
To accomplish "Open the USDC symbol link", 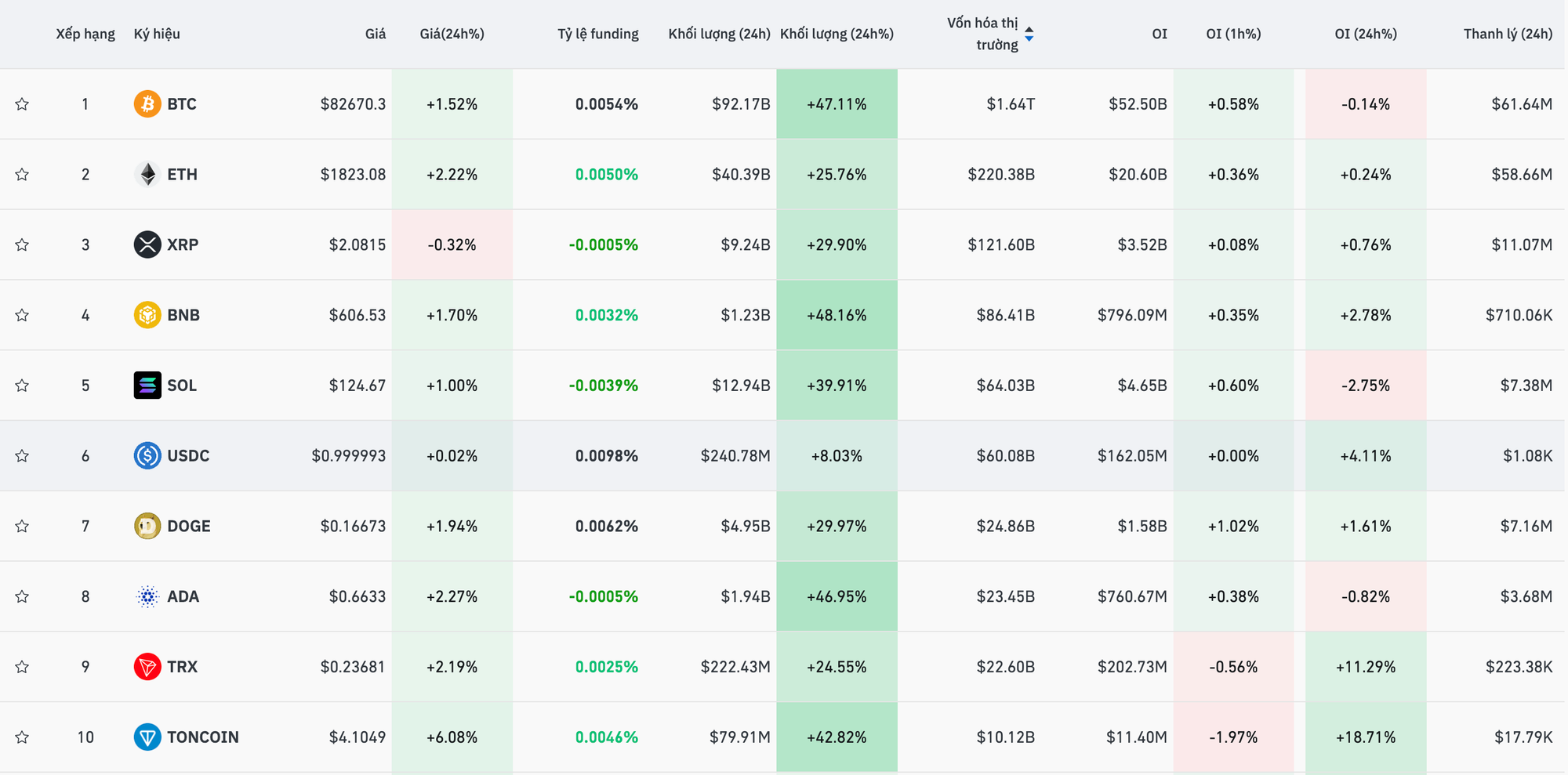I will coord(188,456).
